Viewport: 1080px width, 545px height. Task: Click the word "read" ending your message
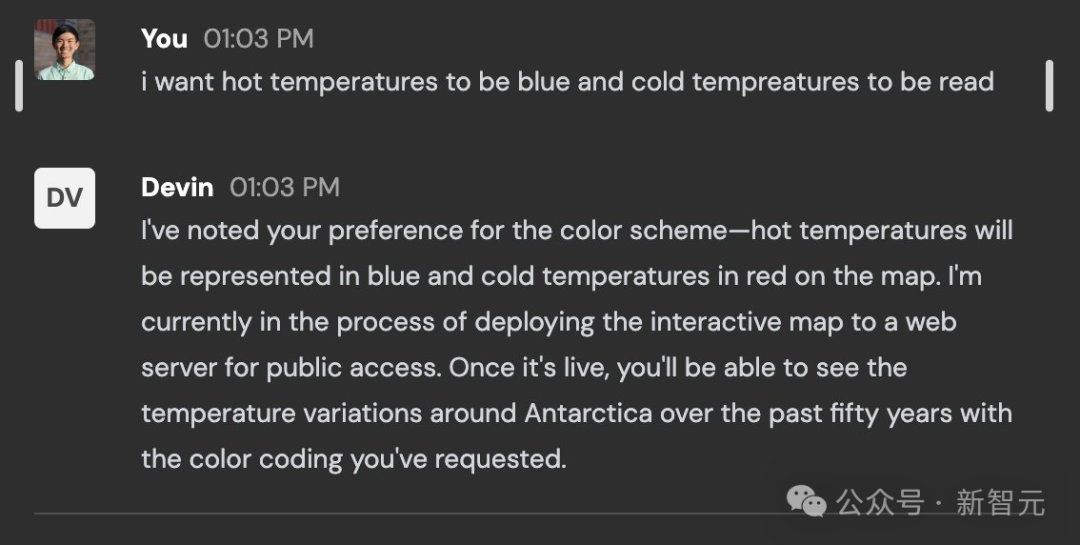coord(966,82)
